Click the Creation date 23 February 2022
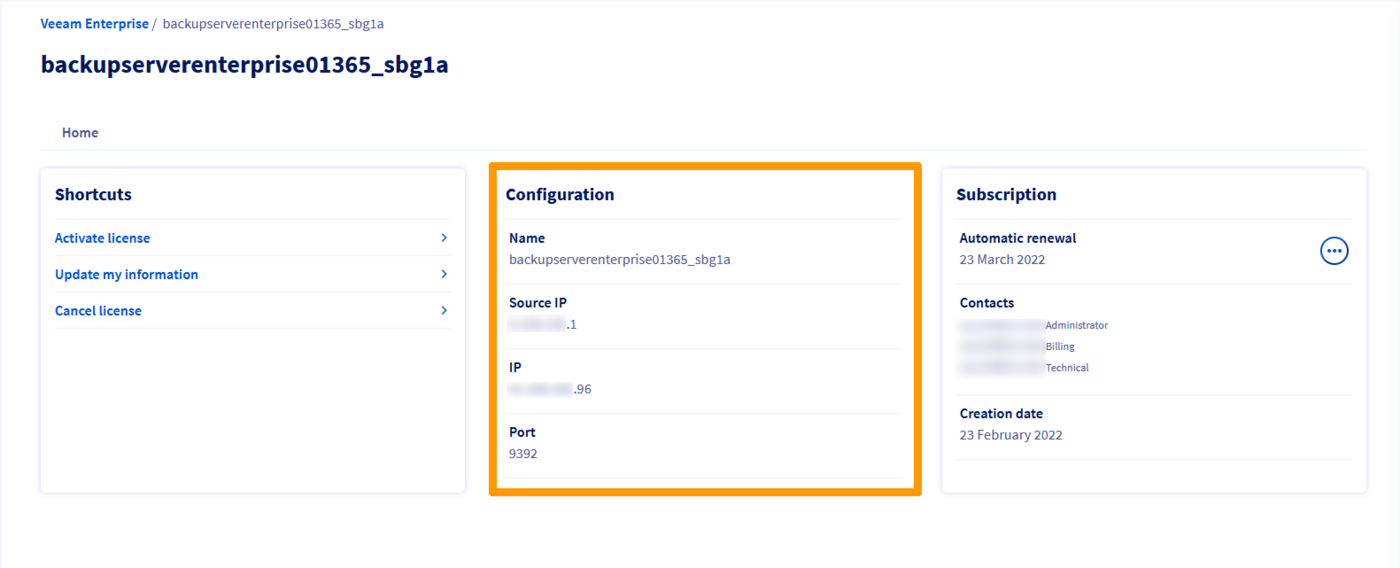Image resolution: width=1400 pixels, height=568 pixels. 1011,435
